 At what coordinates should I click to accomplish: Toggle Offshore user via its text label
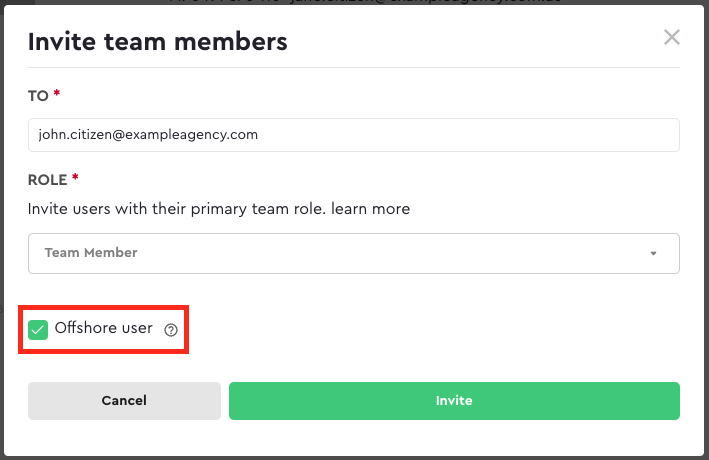[x=104, y=327]
